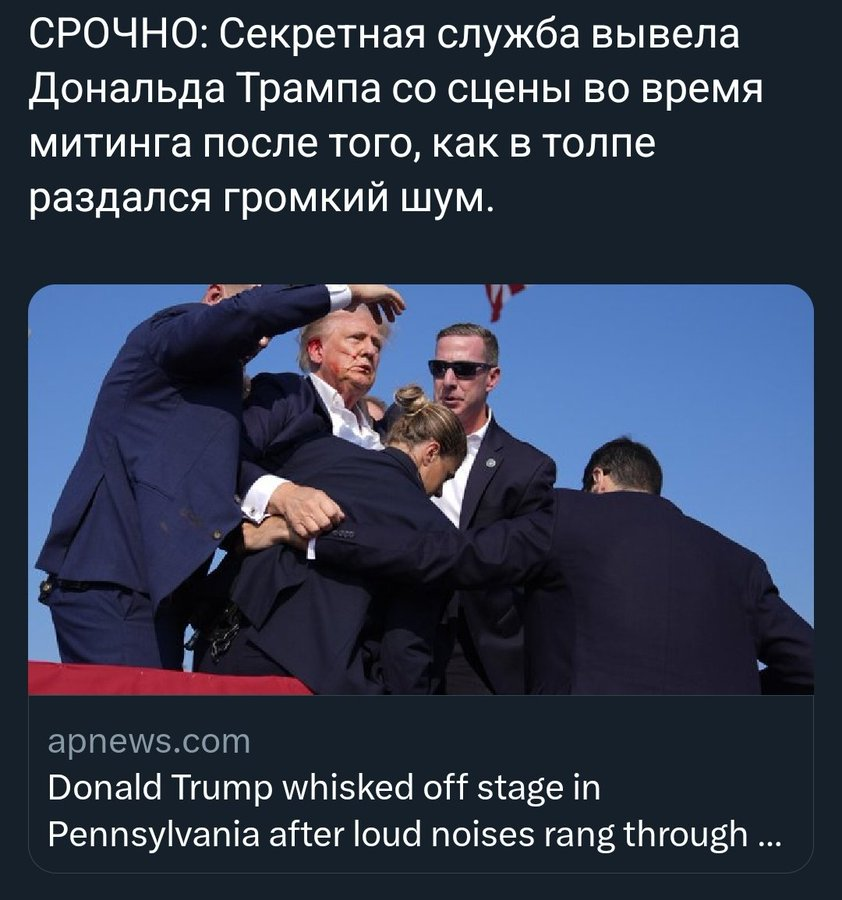Click the apnews.com domain label
The image size is (842, 900).
(149, 742)
